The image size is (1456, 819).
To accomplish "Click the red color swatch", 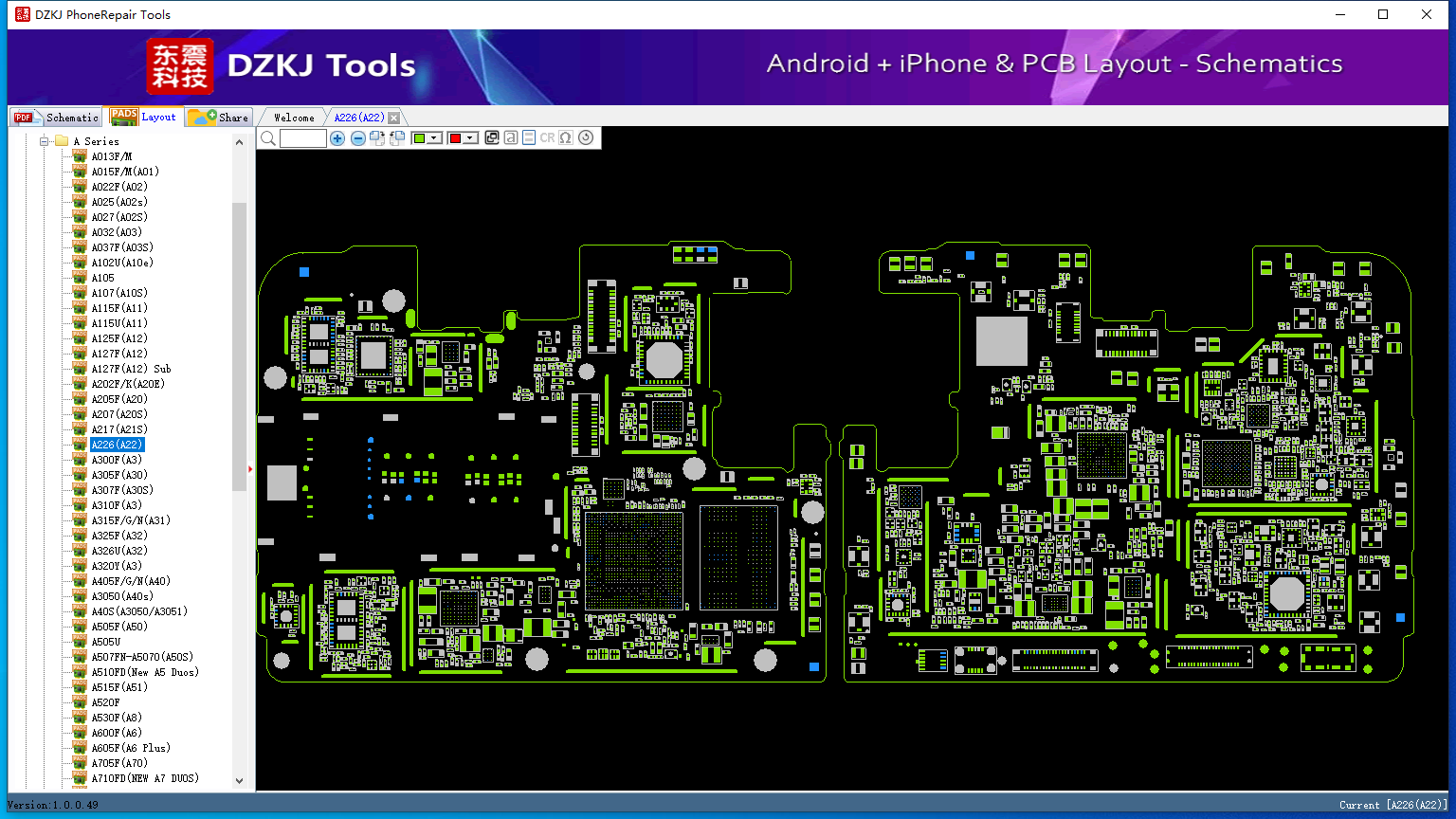I will [455, 138].
